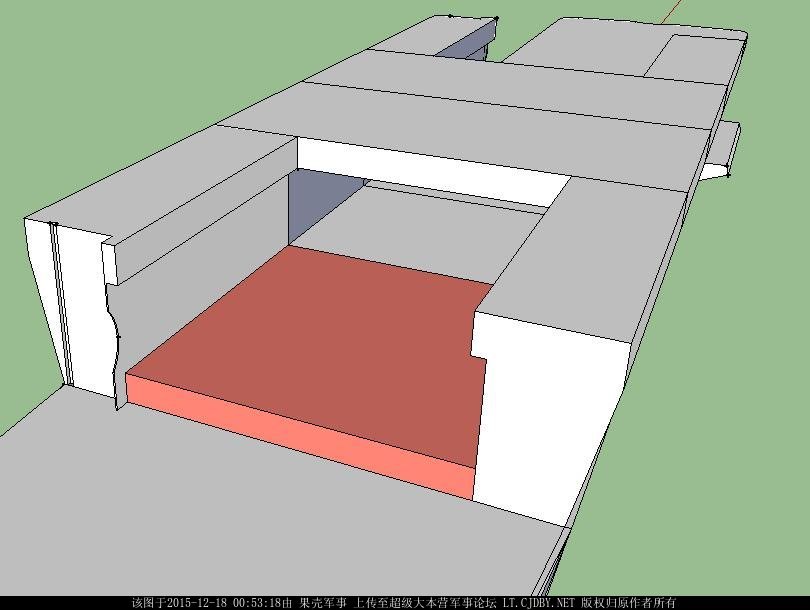Select the small protruding ledge on right side
The width and height of the screenshot is (810, 610).
[722, 148]
